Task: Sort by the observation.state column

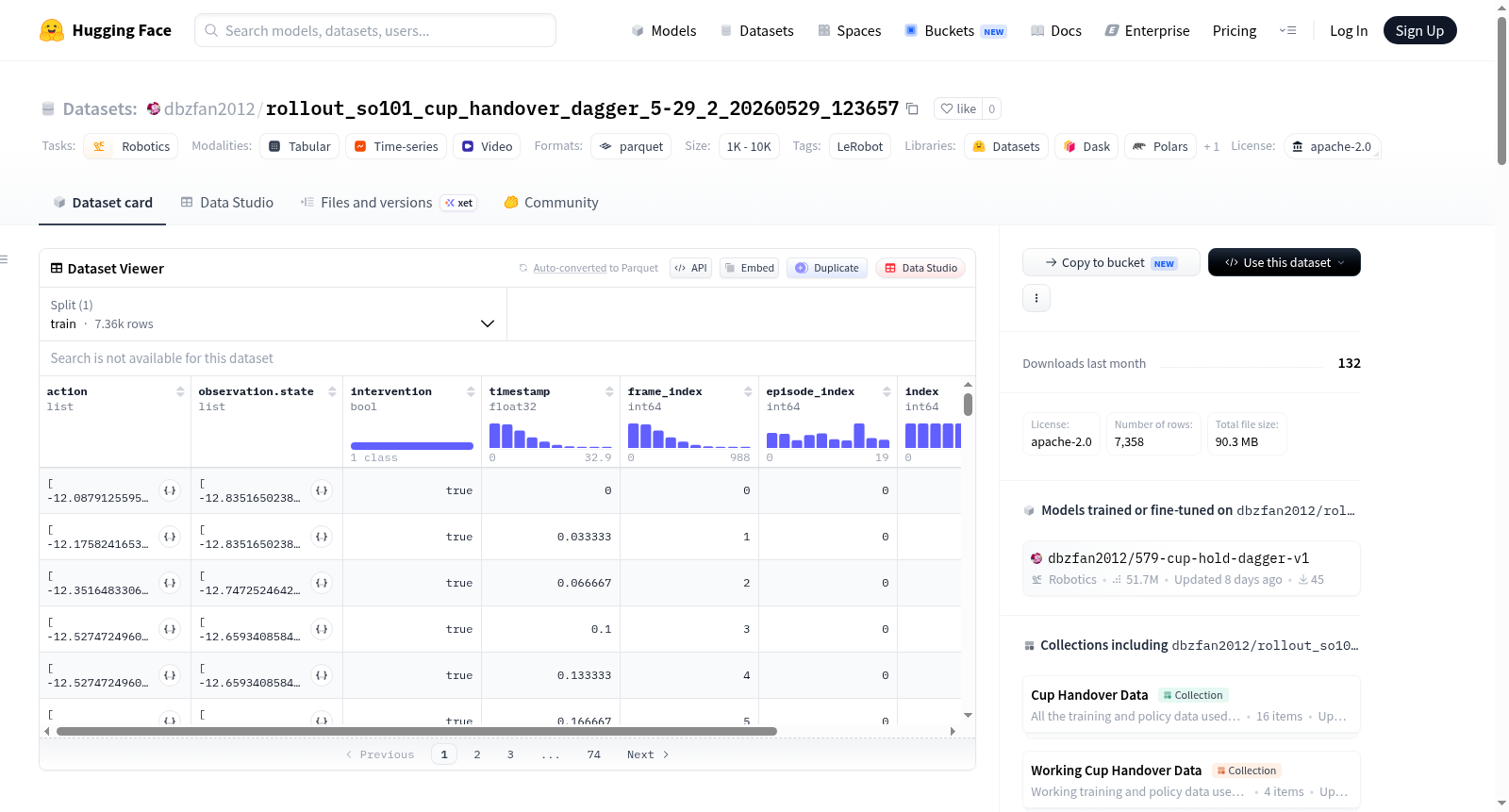Action: click(x=332, y=391)
